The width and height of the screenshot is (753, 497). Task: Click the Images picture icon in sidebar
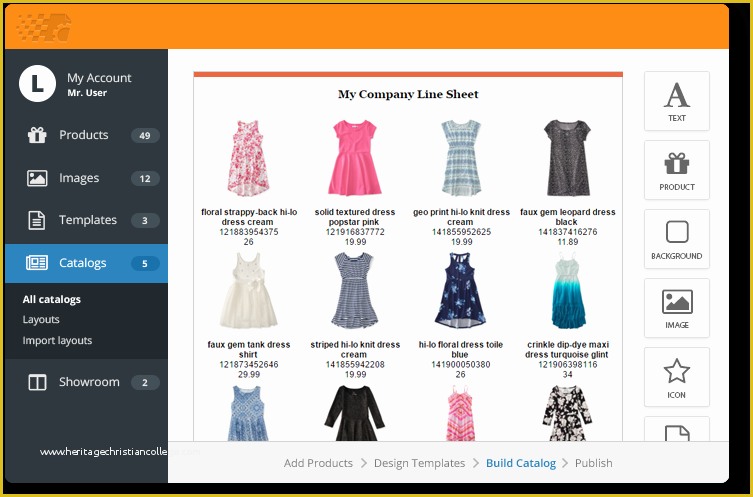[x=37, y=178]
